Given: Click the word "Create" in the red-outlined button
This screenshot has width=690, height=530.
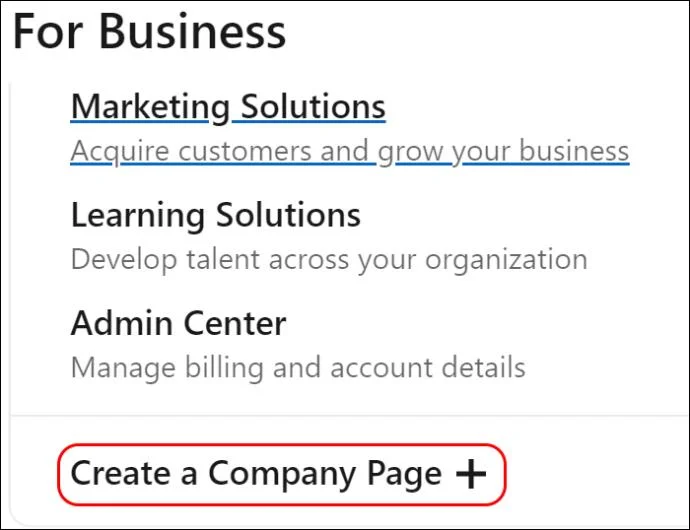Looking at the screenshot, I should pos(119,474).
